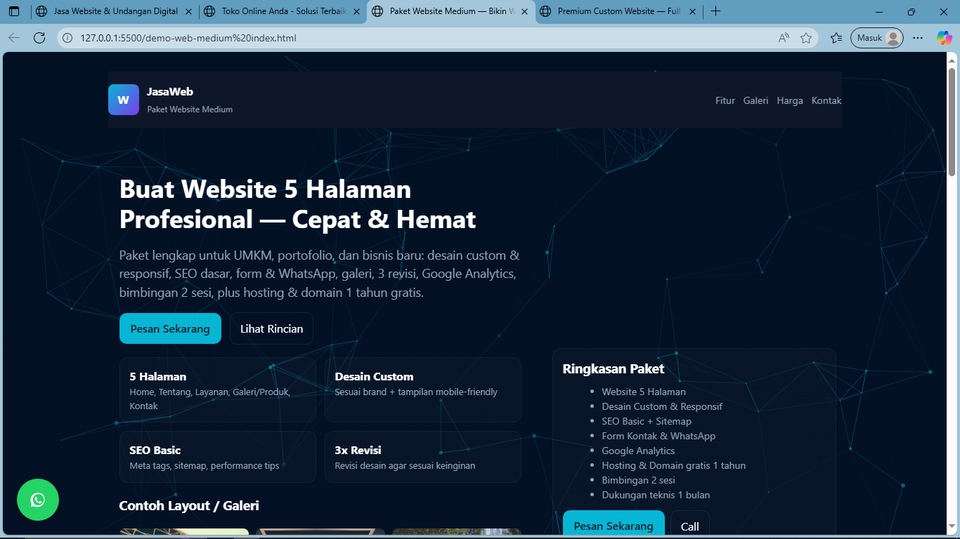Click the Masuk profile sign-in button
This screenshot has width=960, height=539.
[877, 38]
